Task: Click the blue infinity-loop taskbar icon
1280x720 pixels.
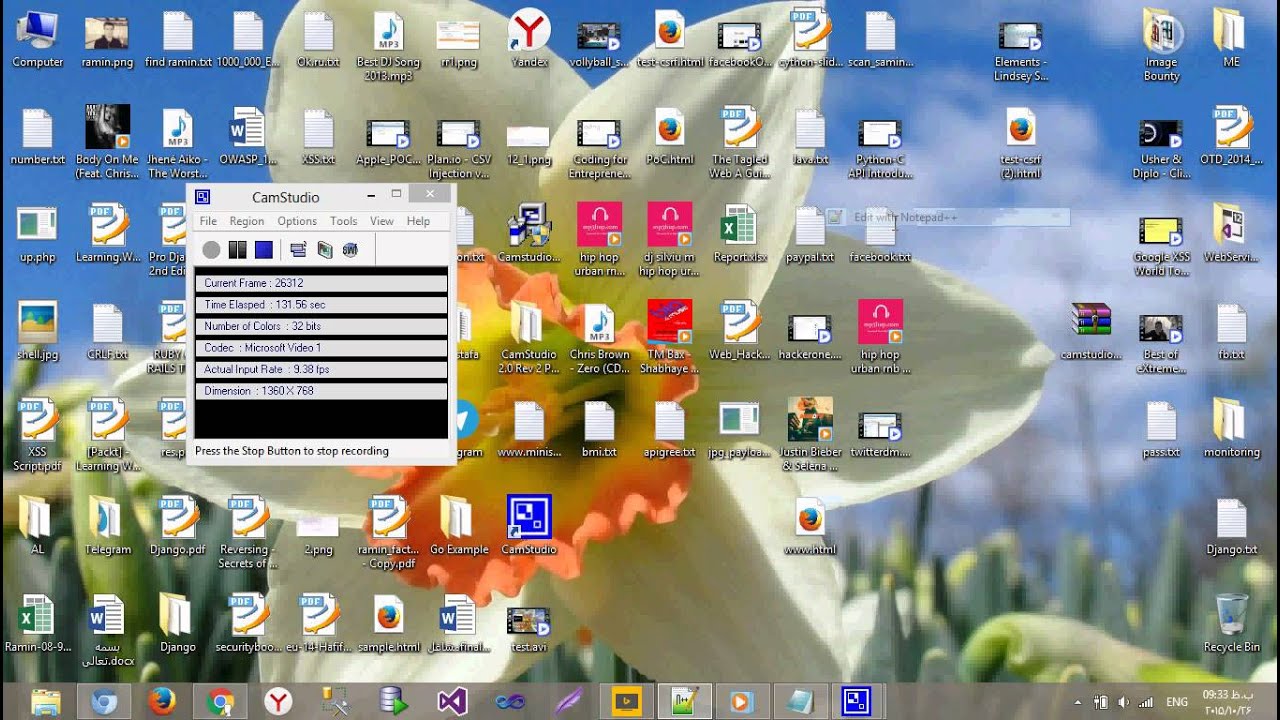Action: coord(510,702)
